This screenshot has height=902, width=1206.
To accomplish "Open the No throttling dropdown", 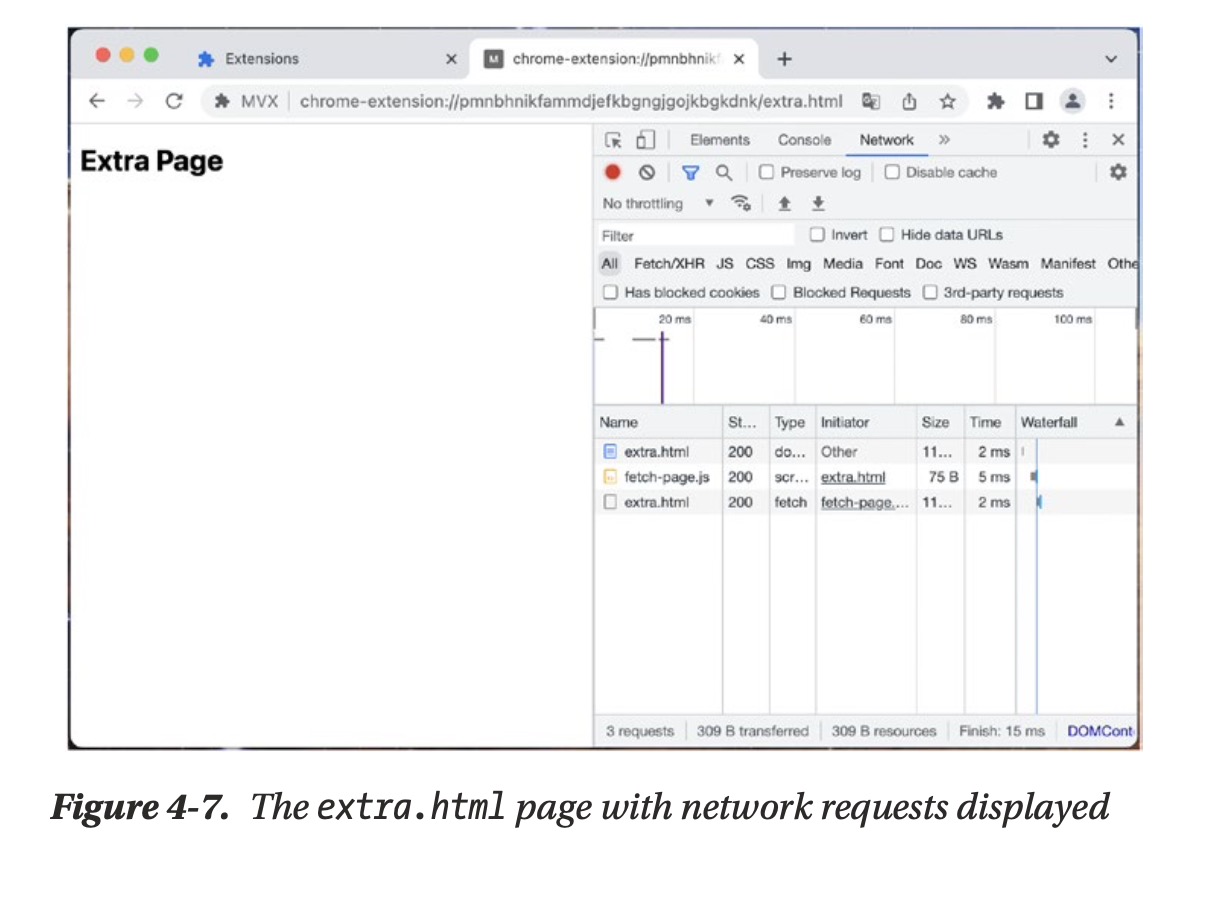I will tap(658, 204).
